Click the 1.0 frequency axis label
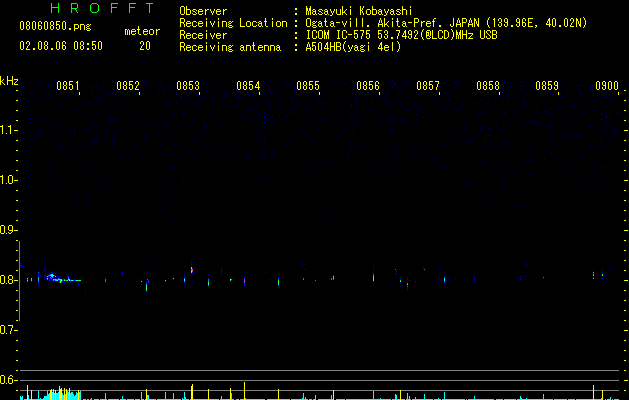 pyautogui.click(x=8, y=180)
